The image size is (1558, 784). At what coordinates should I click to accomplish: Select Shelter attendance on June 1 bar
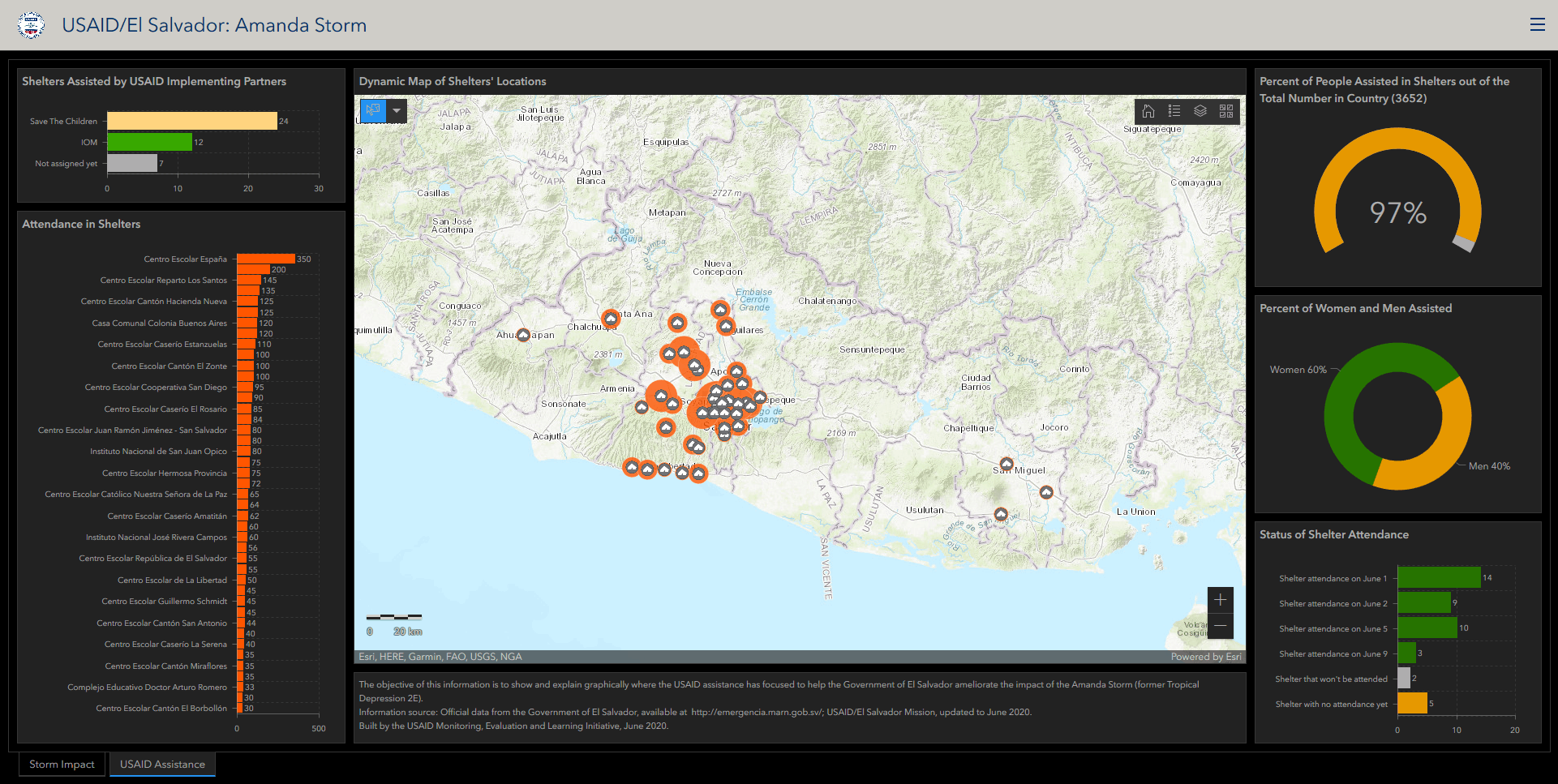[1438, 578]
